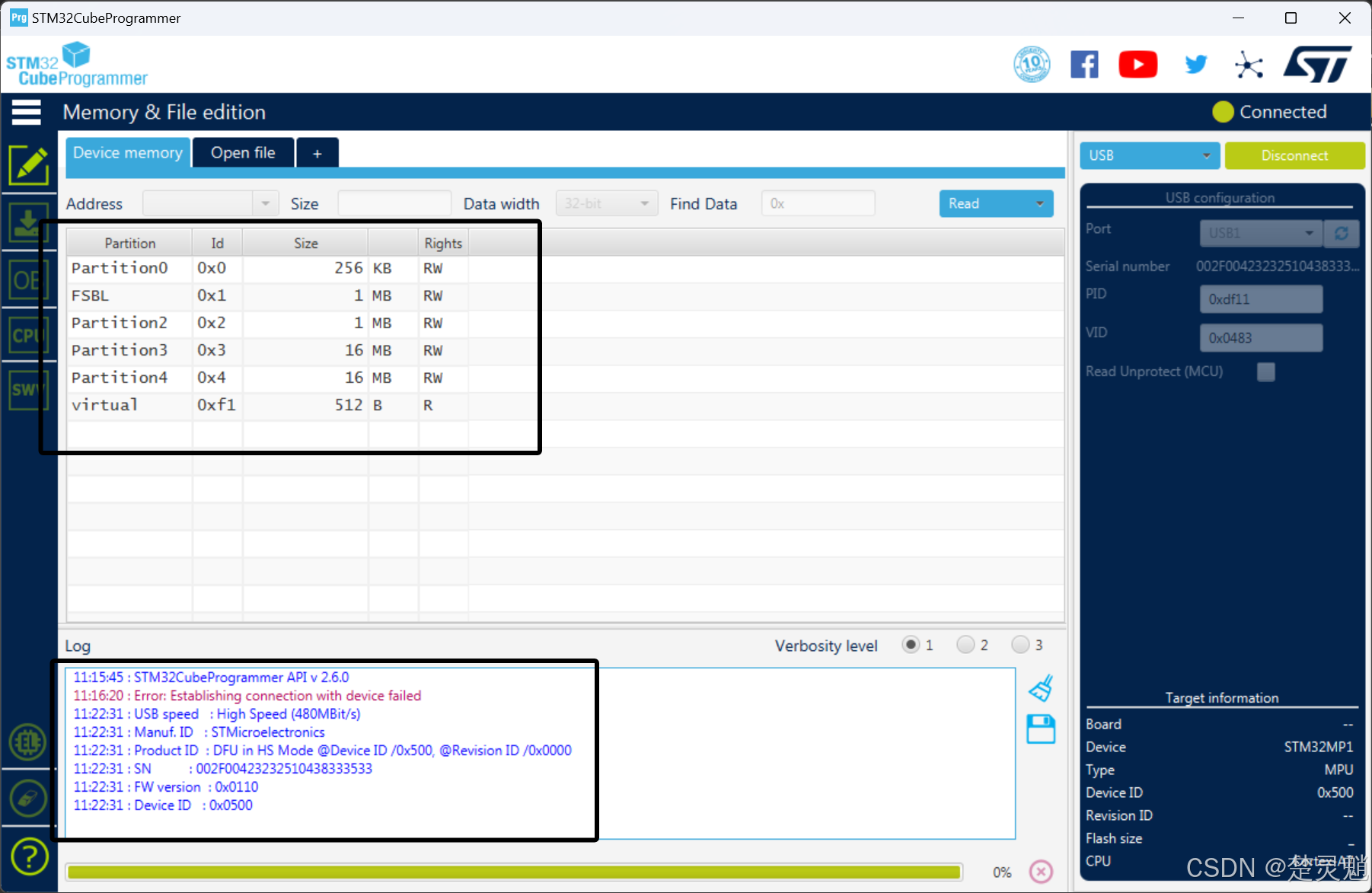The height and width of the screenshot is (893, 1372).
Task: Open the ST YouTube channel
Action: coord(1138,65)
